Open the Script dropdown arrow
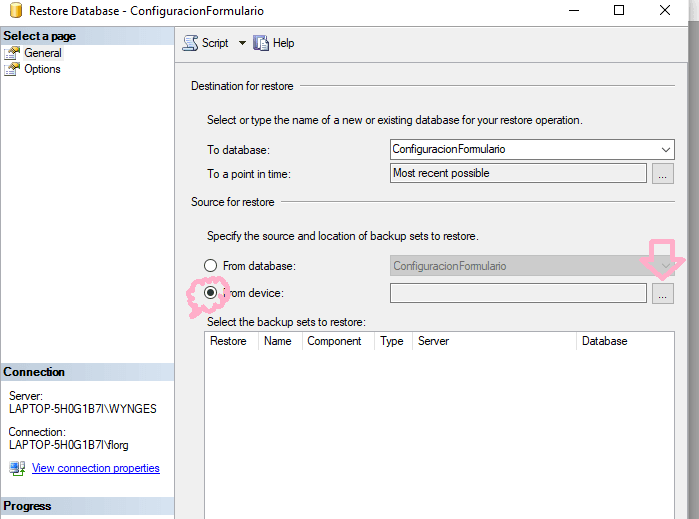Screen dimensions: 699x519 click(241, 43)
